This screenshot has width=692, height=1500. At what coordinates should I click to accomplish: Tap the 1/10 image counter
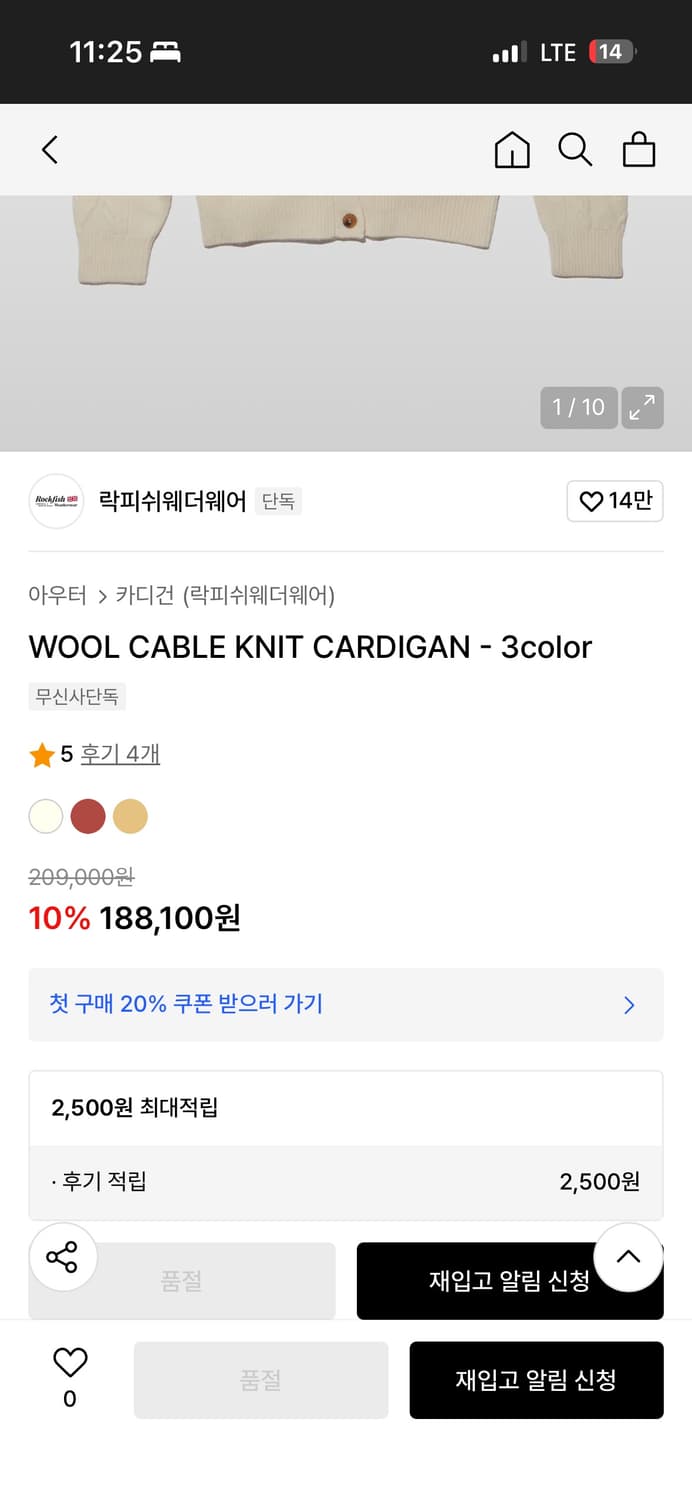tap(579, 407)
